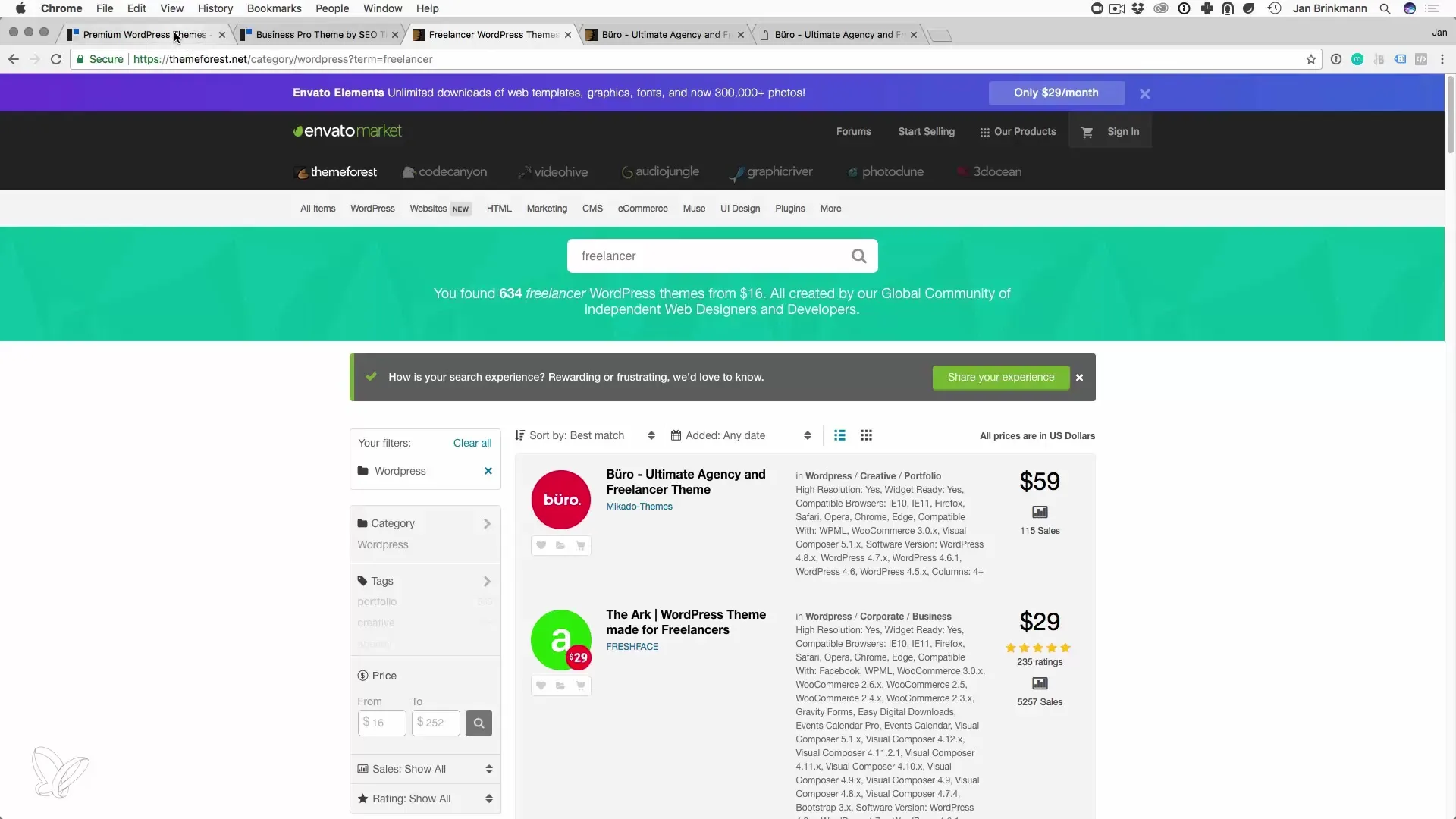Add Büro theme to collection folder icon

(x=560, y=545)
